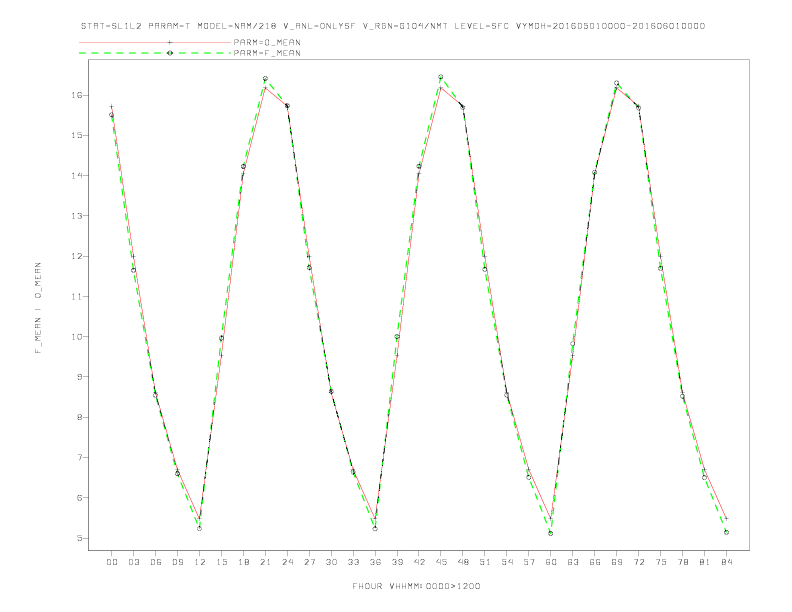
Task: Click the x-axis tick label 72
Action: [638, 562]
